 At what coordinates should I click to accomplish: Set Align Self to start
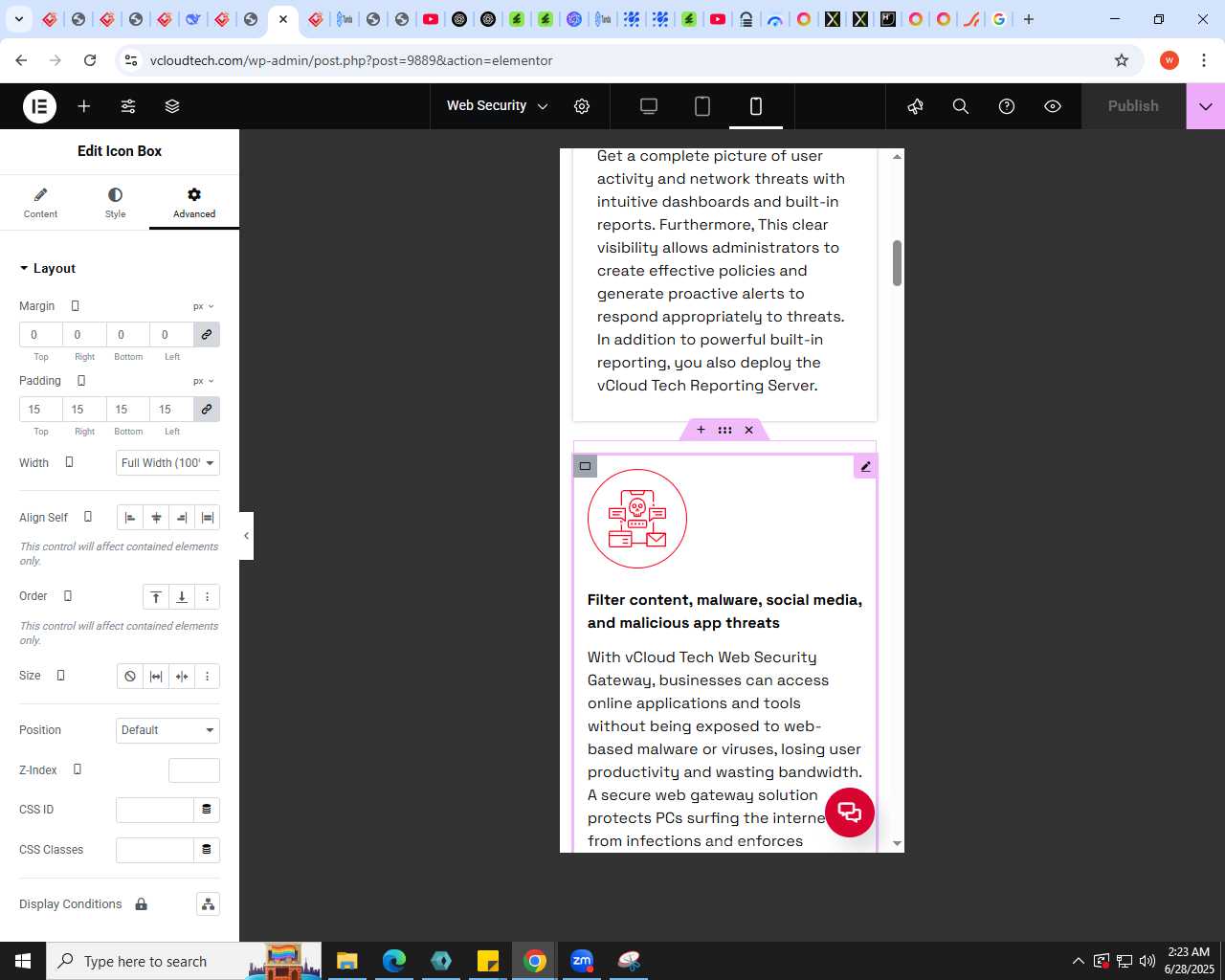pyautogui.click(x=130, y=518)
